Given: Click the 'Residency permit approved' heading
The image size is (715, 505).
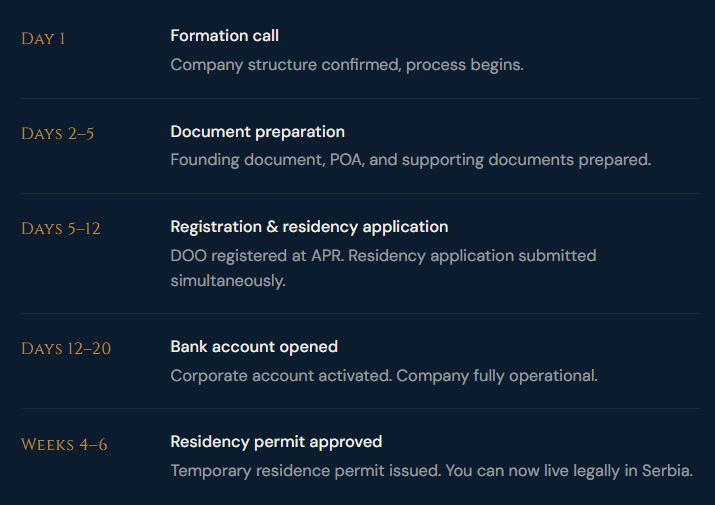Looking at the screenshot, I should click(x=276, y=441).
